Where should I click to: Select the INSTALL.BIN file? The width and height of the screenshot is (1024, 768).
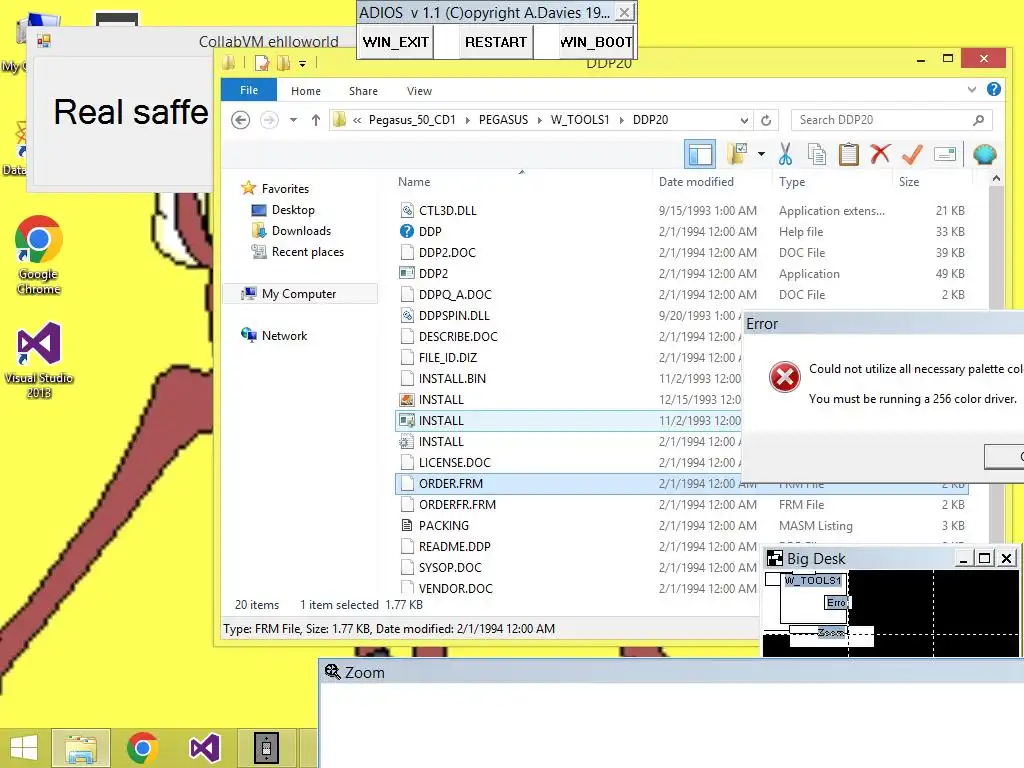[452, 378]
